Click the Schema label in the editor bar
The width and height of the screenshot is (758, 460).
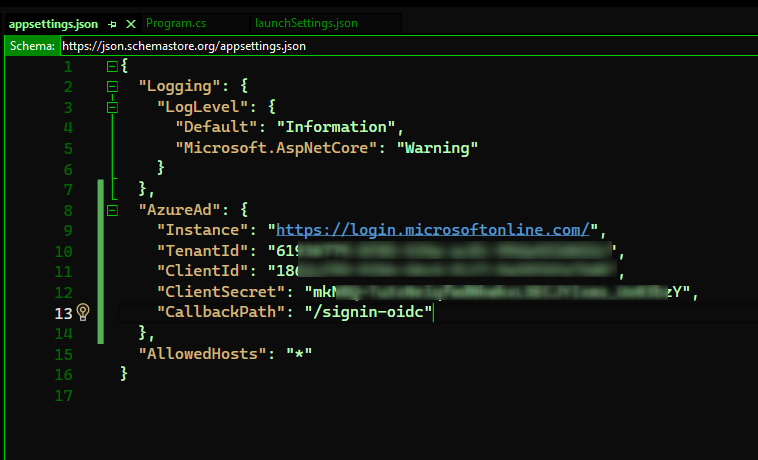point(32,45)
